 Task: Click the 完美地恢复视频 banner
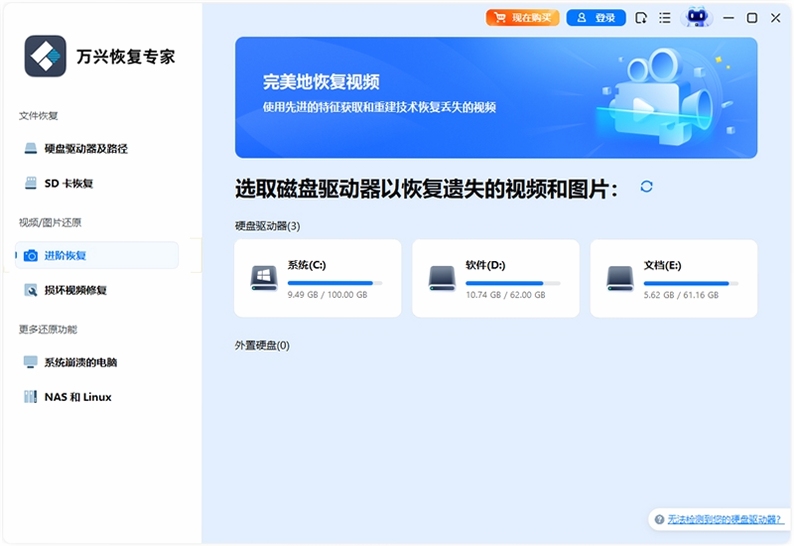click(496, 97)
